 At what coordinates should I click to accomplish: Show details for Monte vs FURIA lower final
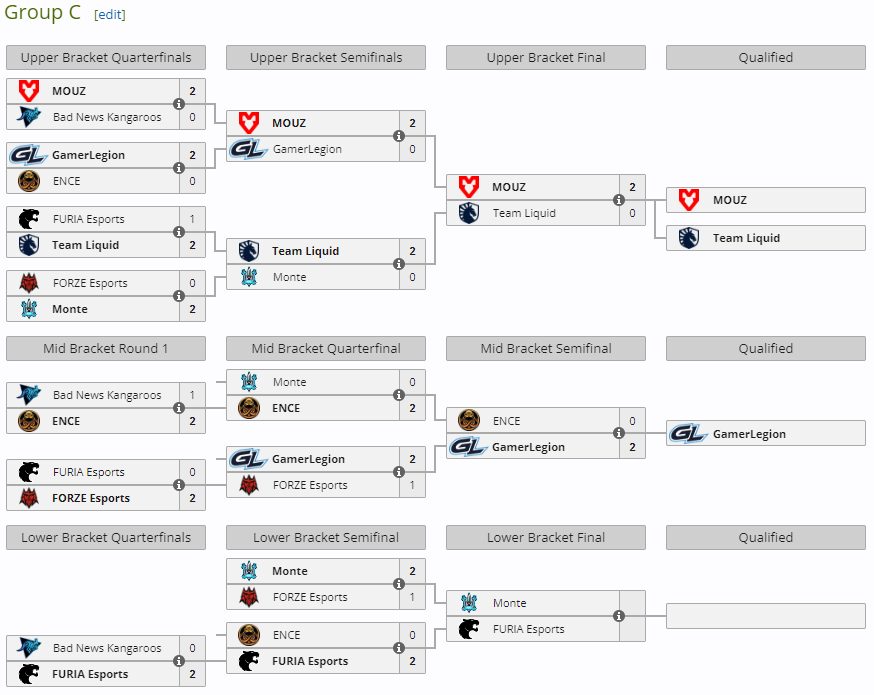point(619,616)
